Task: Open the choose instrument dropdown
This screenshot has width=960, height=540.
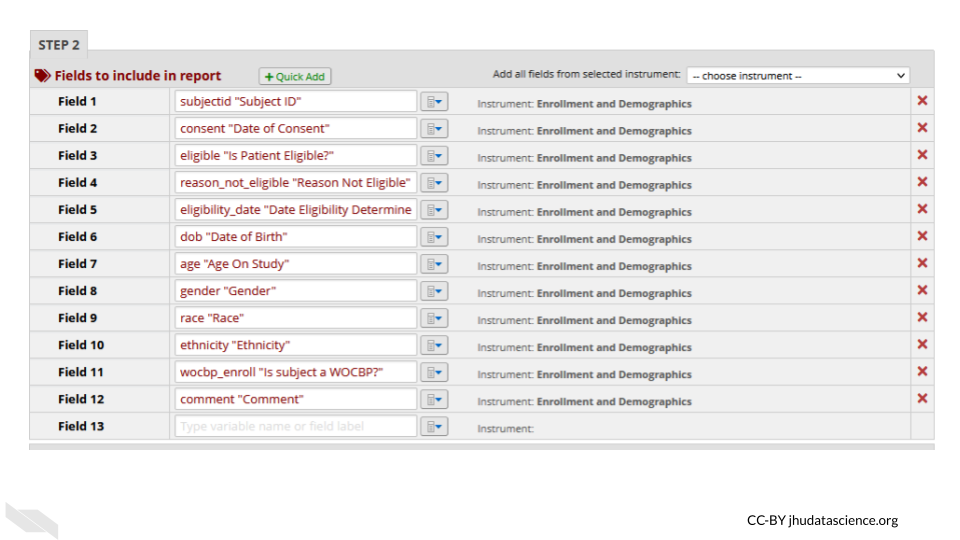Action: point(797,76)
